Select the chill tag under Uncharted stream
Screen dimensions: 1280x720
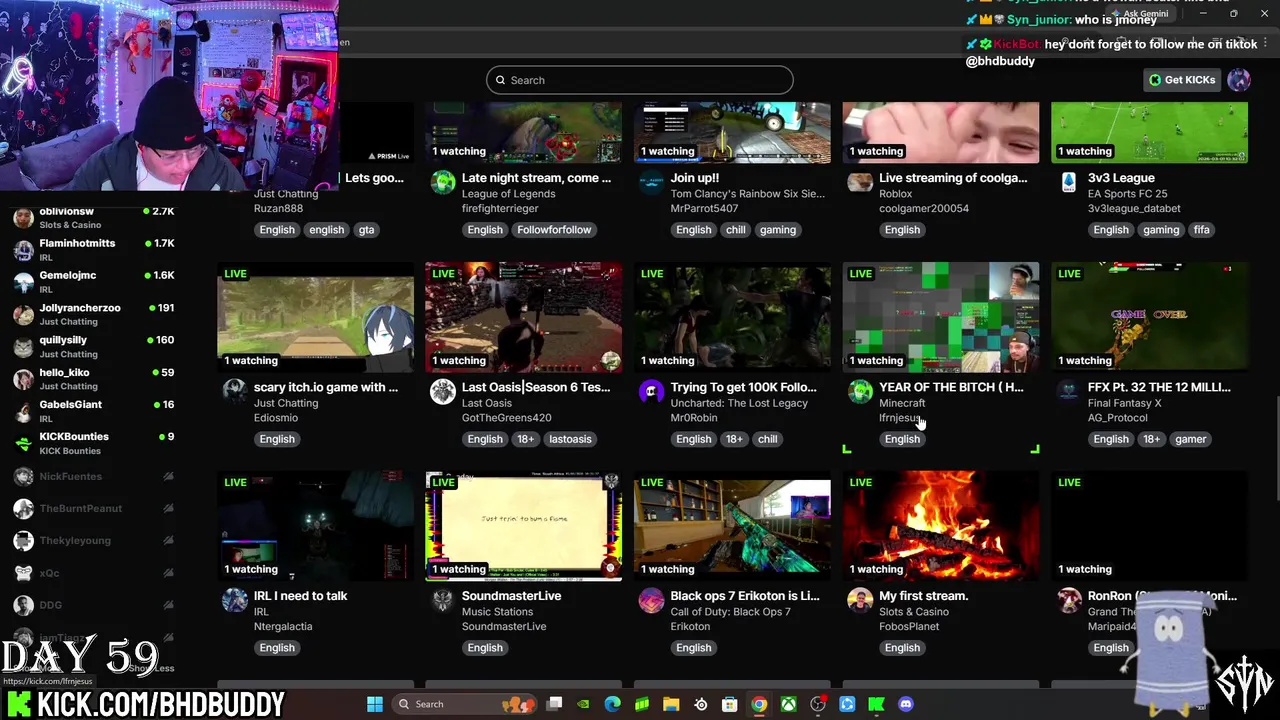(x=767, y=439)
